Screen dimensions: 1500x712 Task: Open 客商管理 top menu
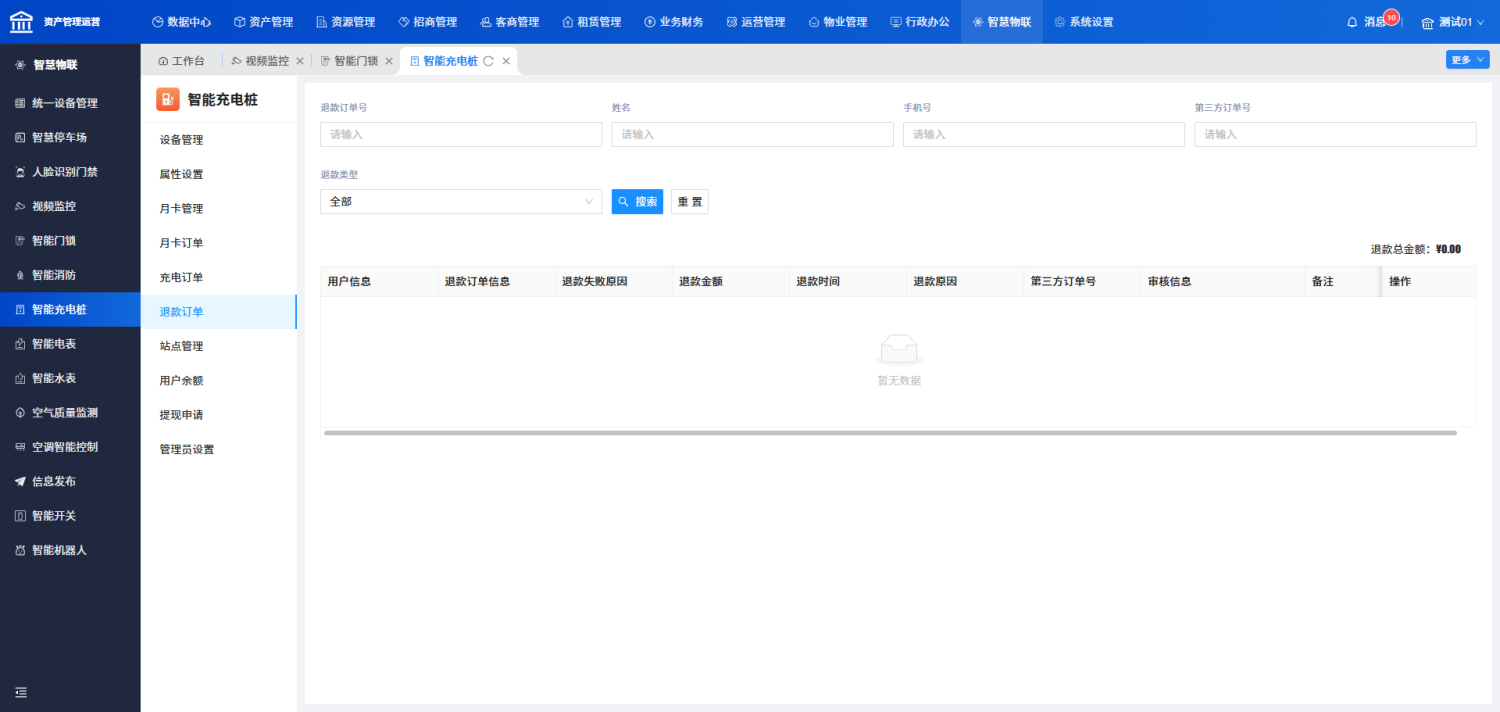coord(509,22)
